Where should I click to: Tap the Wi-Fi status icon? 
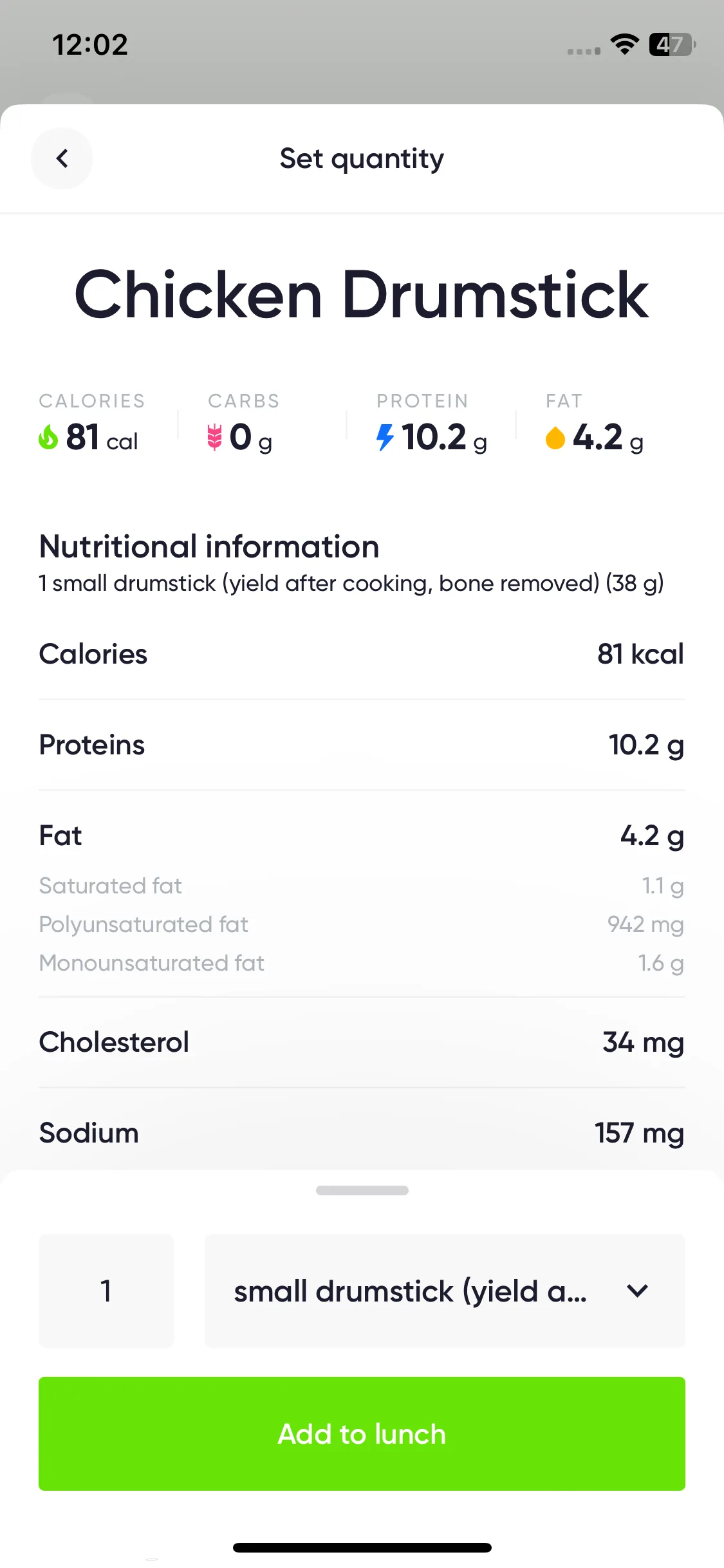pyautogui.click(x=624, y=44)
